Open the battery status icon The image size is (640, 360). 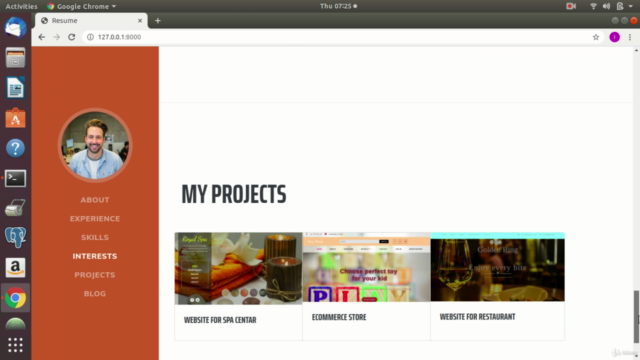click(620, 6)
